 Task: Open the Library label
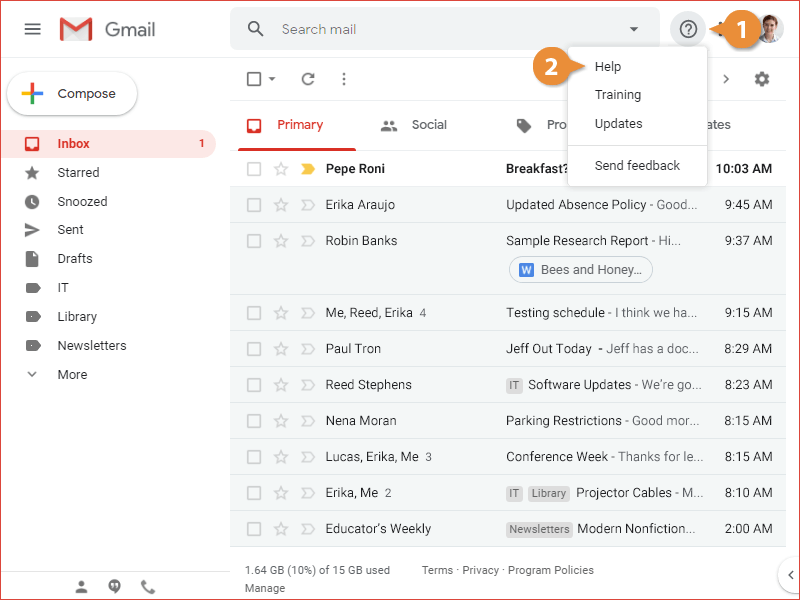(77, 317)
